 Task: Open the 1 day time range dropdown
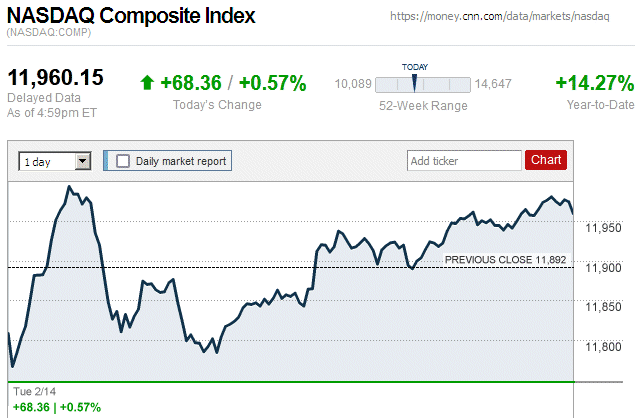pos(55,160)
